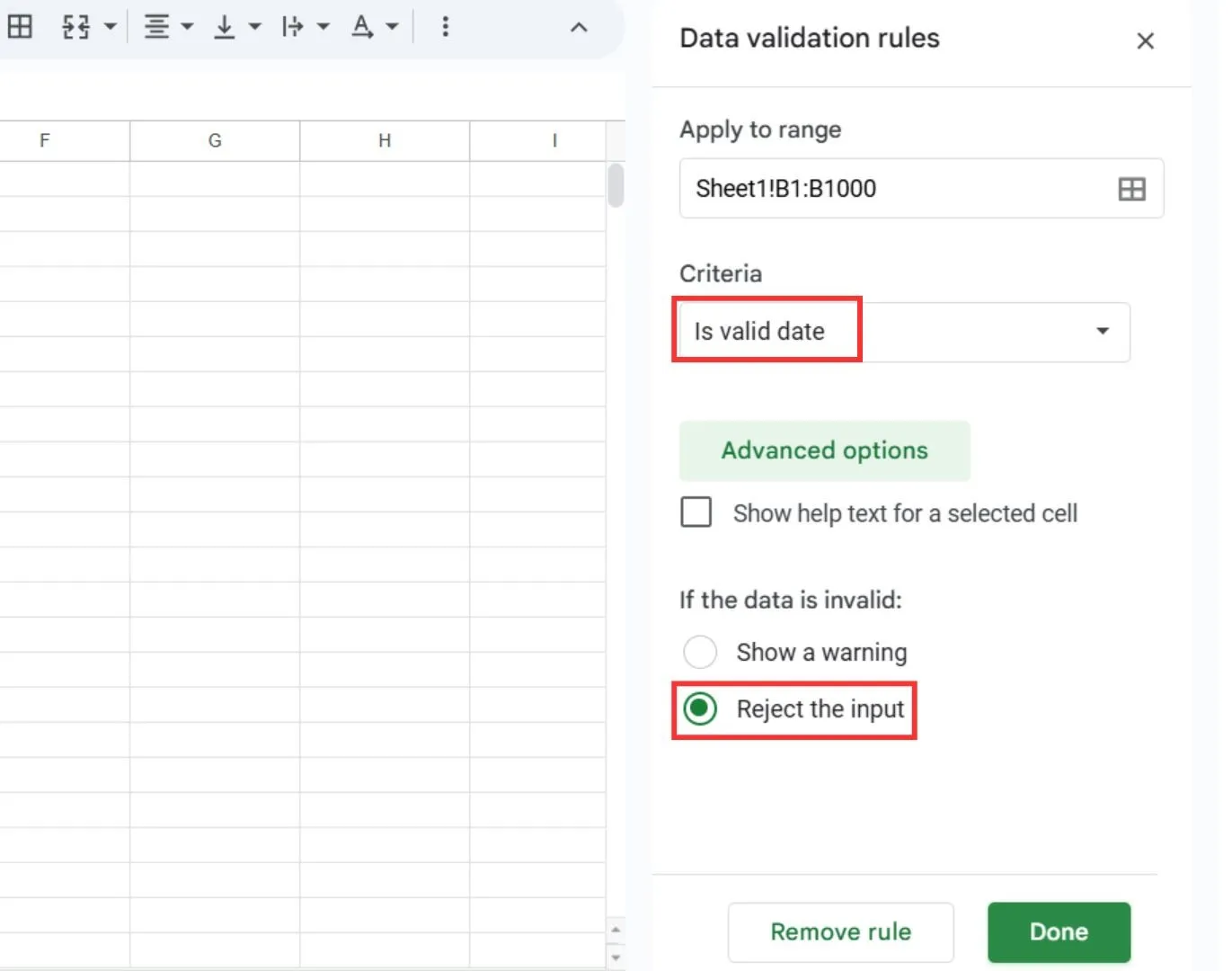Open the vertical align dropdown arrow
Viewport: 1232px width, 971px height.
[x=255, y=27]
